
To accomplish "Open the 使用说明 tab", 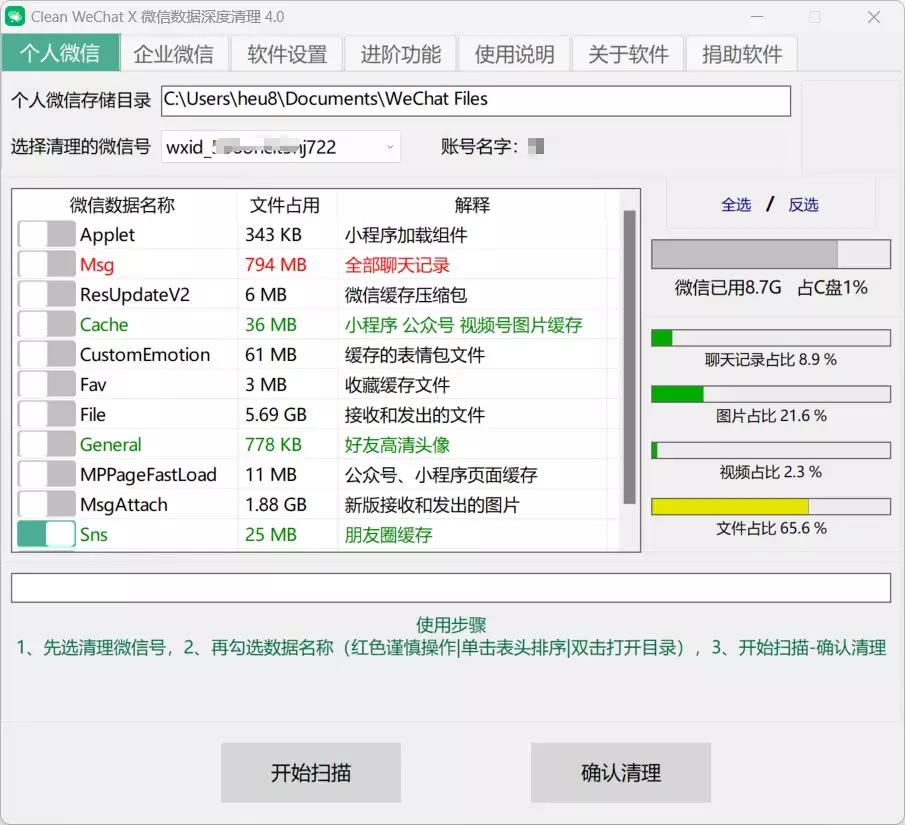I will tap(514, 54).
